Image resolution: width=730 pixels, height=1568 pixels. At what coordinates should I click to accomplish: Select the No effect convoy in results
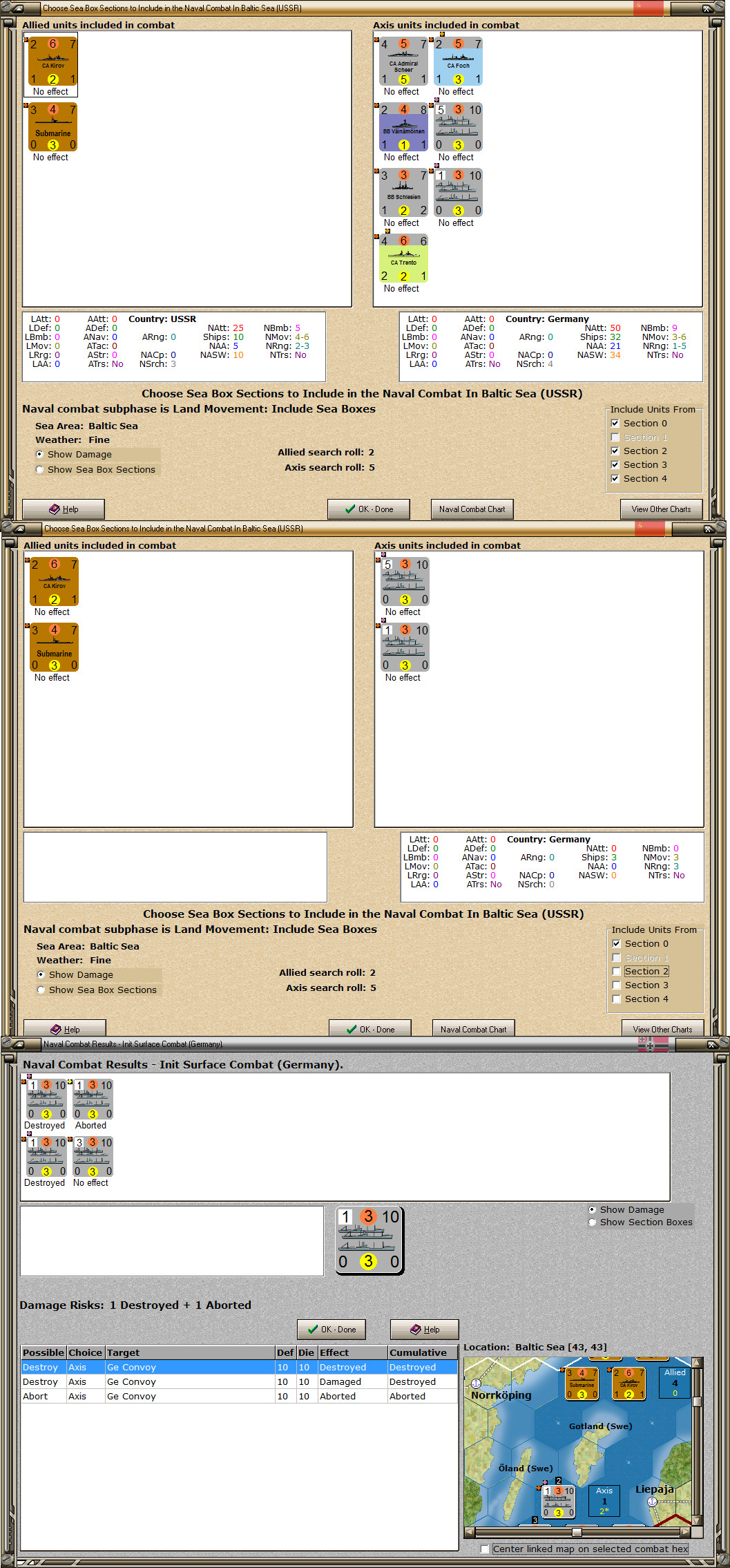pyautogui.click(x=93, y=1156)
